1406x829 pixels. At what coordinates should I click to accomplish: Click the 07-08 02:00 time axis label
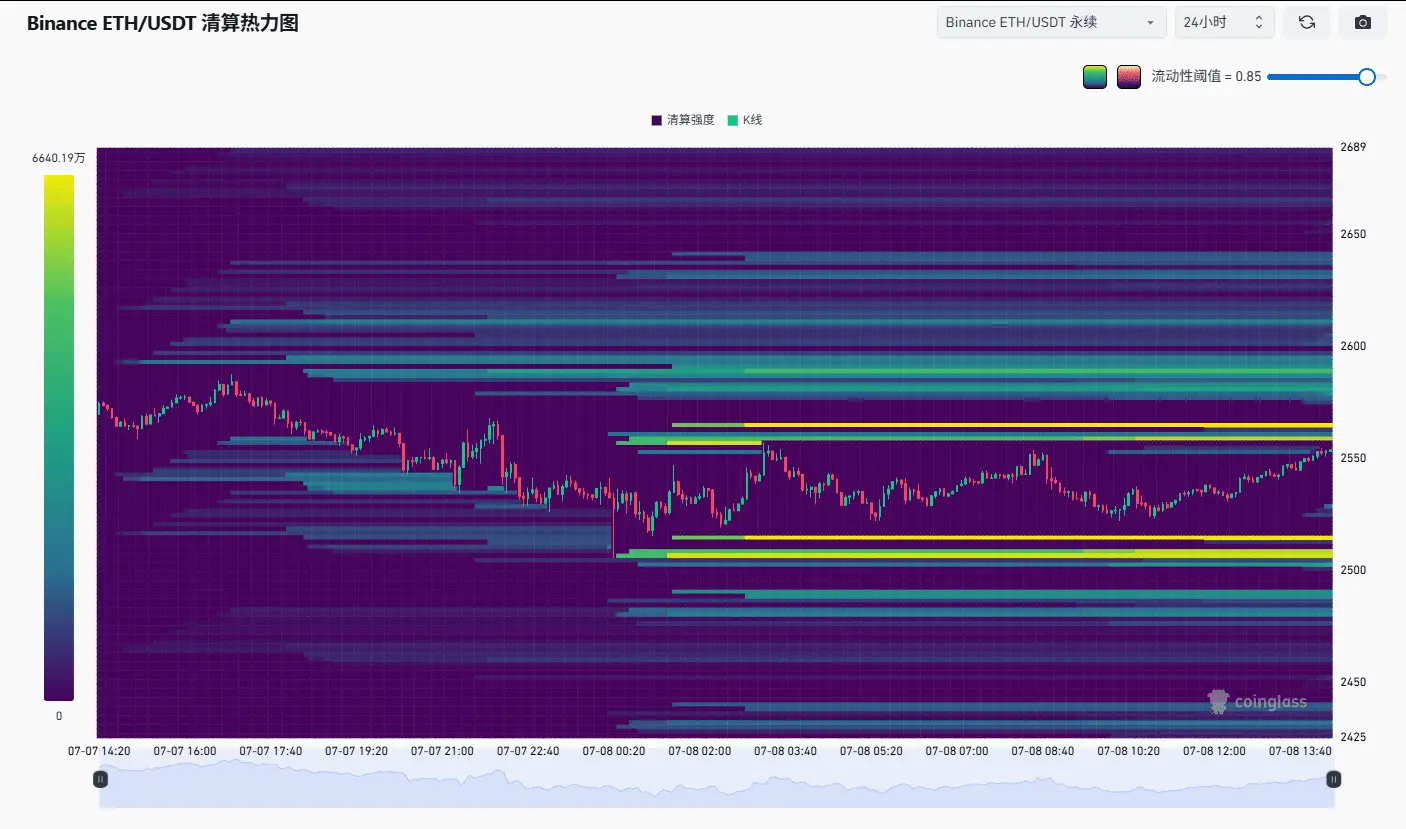(700, 750)
